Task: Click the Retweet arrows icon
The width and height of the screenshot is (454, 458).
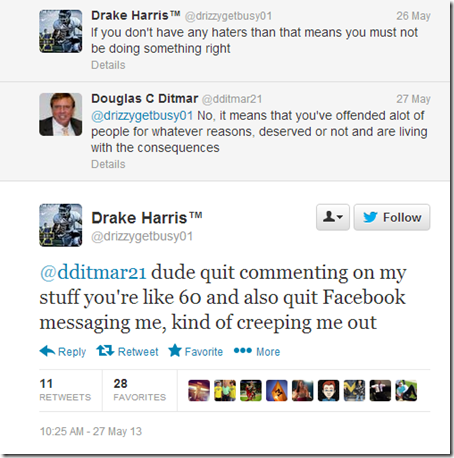Action: pos(105,351)
